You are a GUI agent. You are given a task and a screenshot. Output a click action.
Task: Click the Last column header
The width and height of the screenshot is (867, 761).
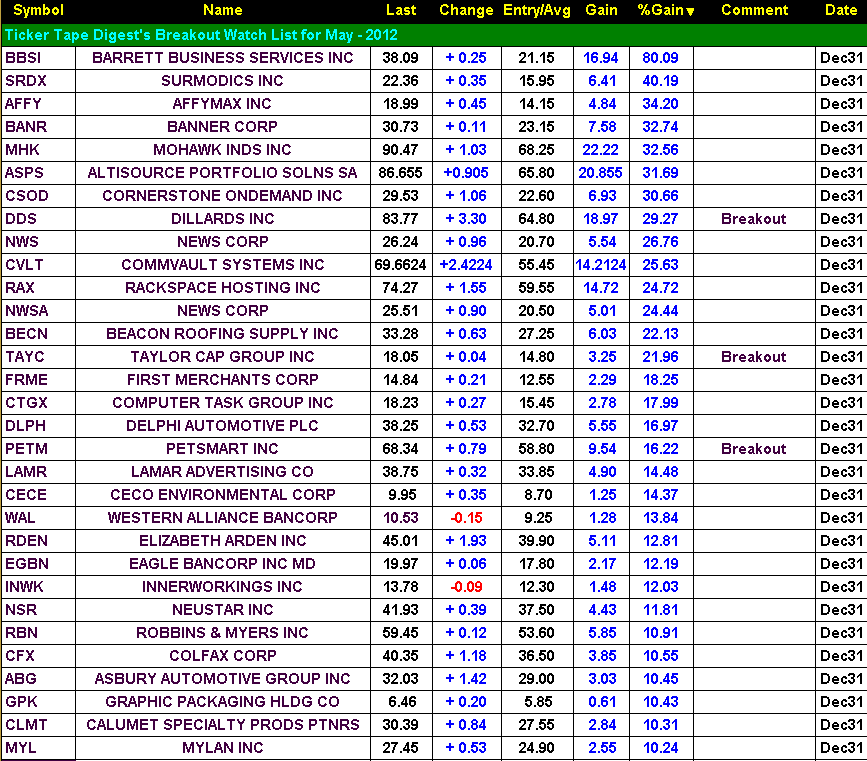point(401,10)
